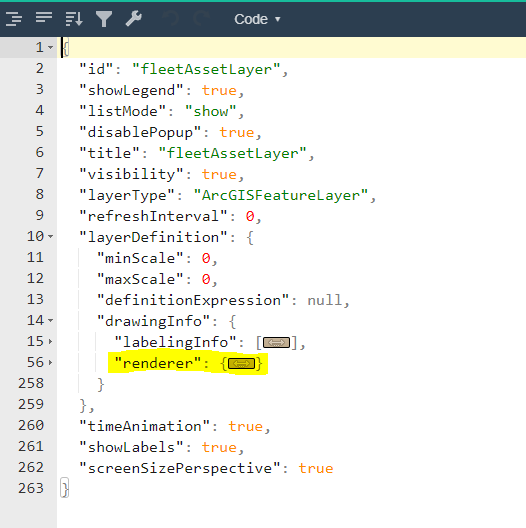The height and width of the screenshot is (528, 526).
Task: Click the folded renderer placeholder widget
Action: coord(241,364)
